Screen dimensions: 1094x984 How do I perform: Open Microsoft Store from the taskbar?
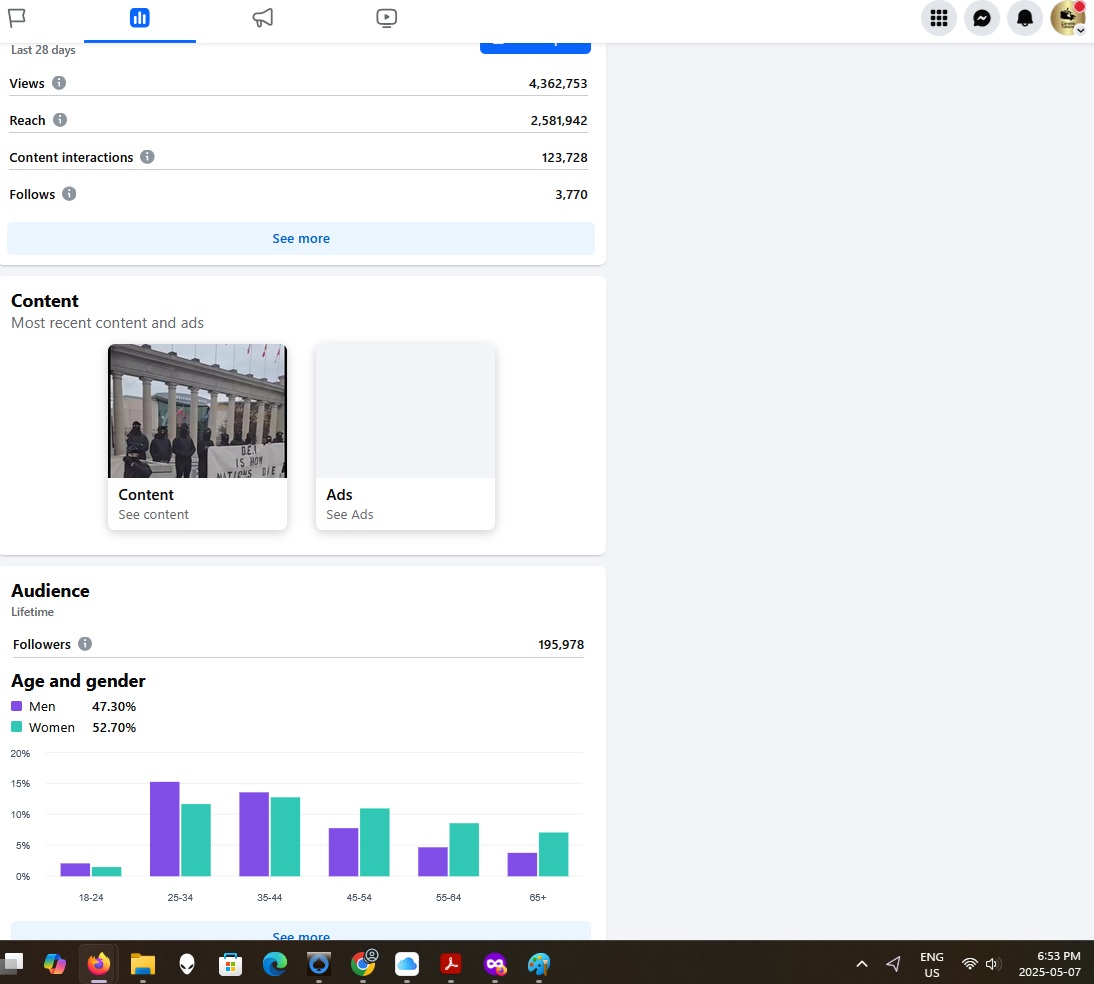click(230, 964)
